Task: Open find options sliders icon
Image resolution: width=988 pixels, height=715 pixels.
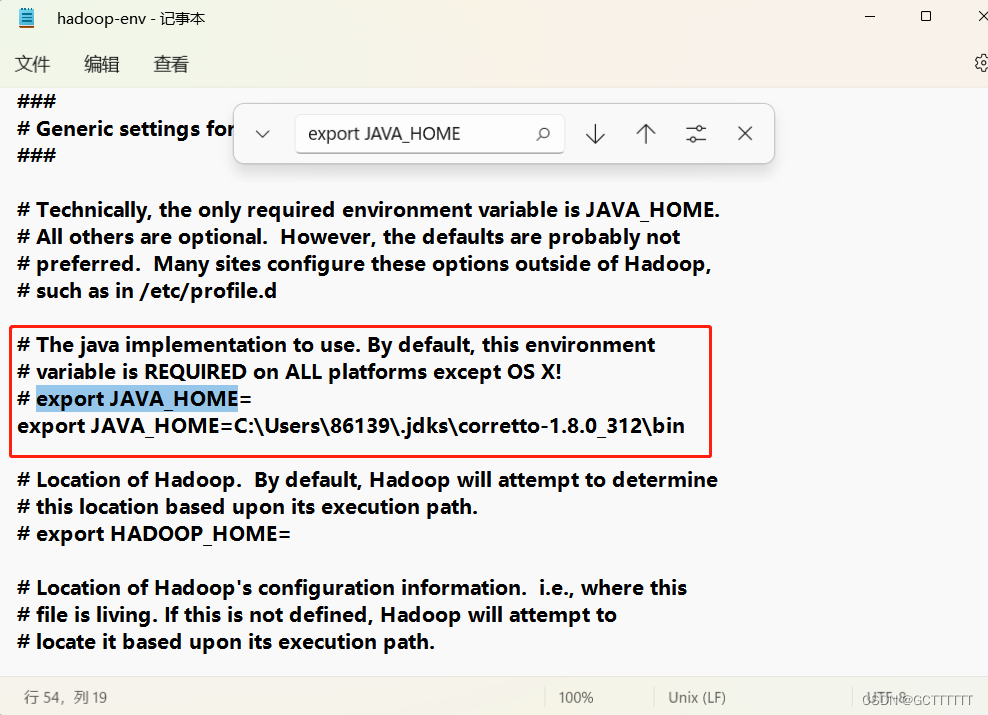Action: coord(696,134)
